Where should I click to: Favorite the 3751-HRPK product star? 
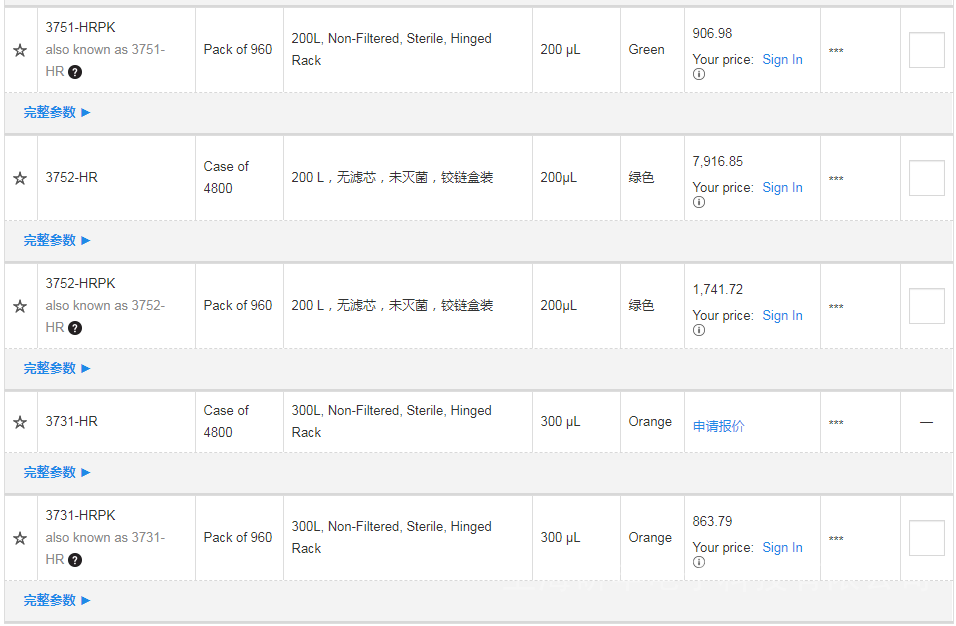click(x=20, y=50)
